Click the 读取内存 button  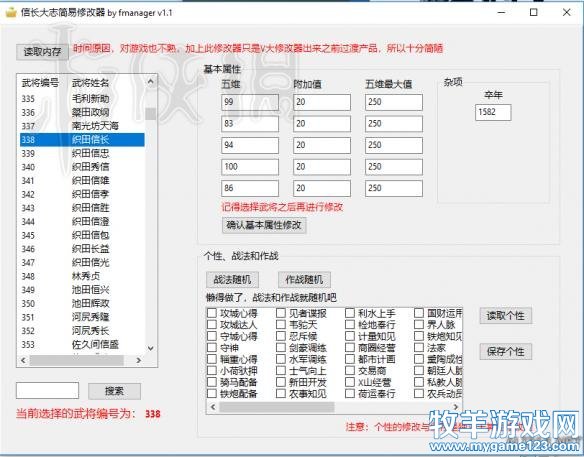[42, 52]
